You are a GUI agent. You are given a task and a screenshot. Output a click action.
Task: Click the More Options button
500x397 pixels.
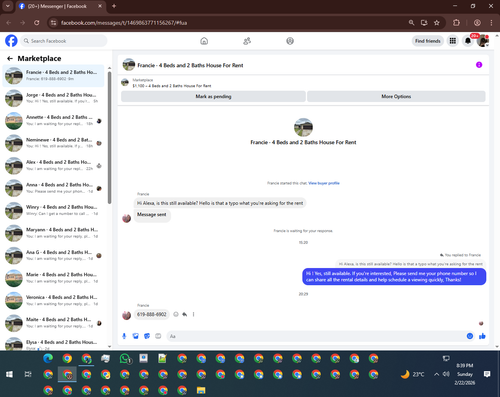click(x=396, y=96)
